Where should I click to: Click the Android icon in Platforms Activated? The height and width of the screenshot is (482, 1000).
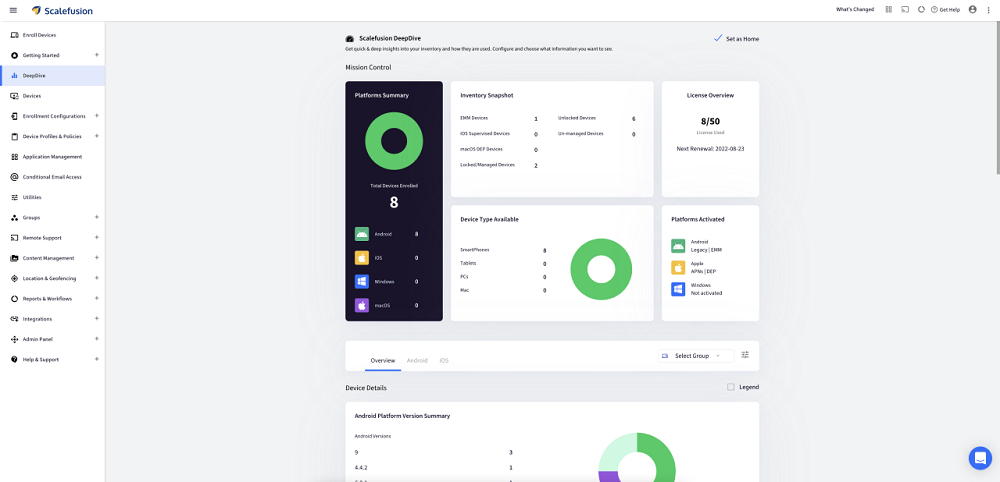[678, 245]
